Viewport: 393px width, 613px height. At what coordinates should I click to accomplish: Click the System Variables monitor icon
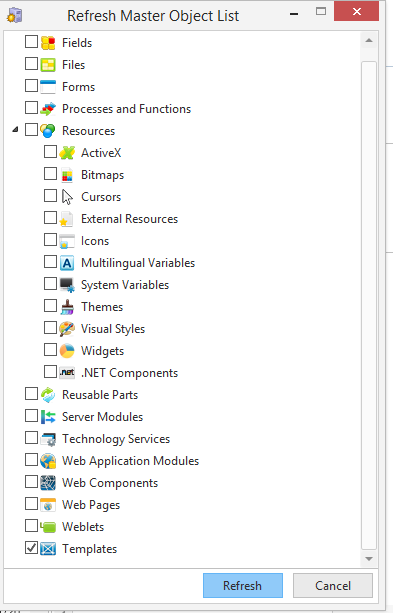pyautogui.click(x=67, y=285)
